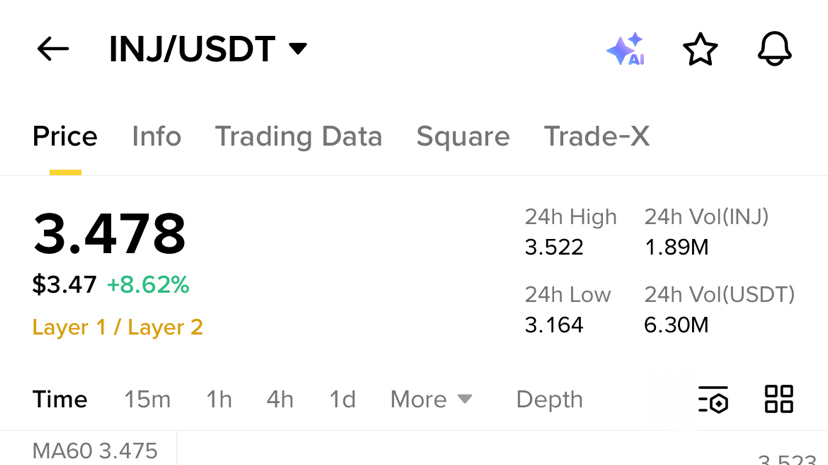
Task: Switch chart to 4h interval
Action: (x=280, y=400)
